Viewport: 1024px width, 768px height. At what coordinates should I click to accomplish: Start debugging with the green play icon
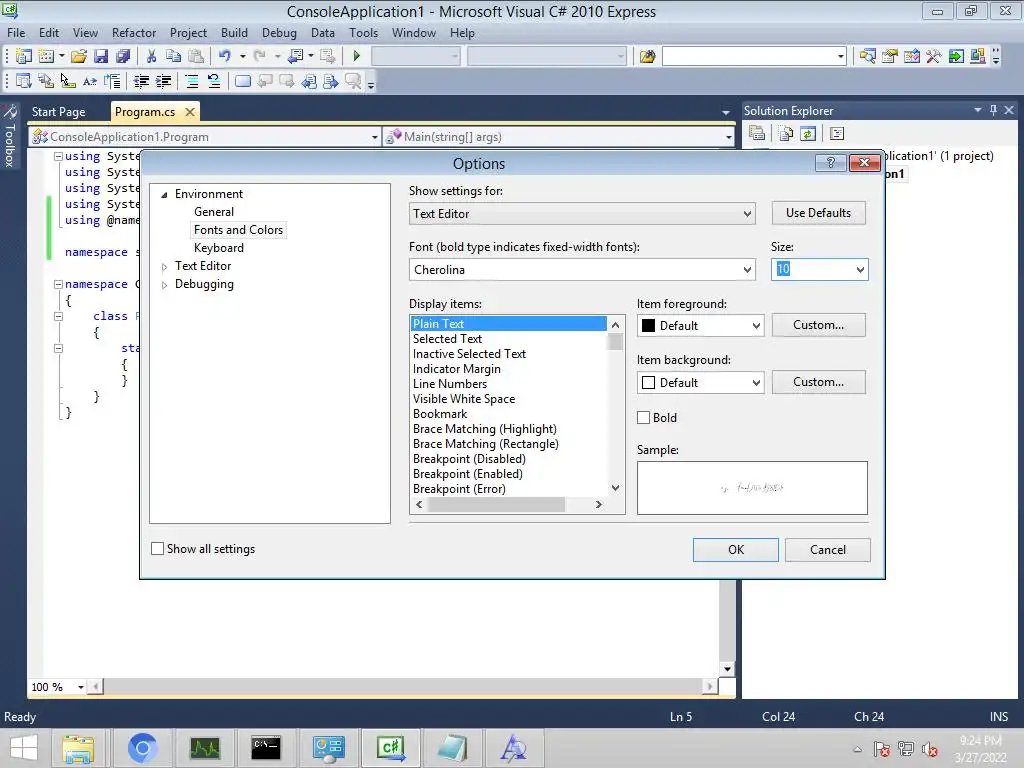(x=357, y=56)
